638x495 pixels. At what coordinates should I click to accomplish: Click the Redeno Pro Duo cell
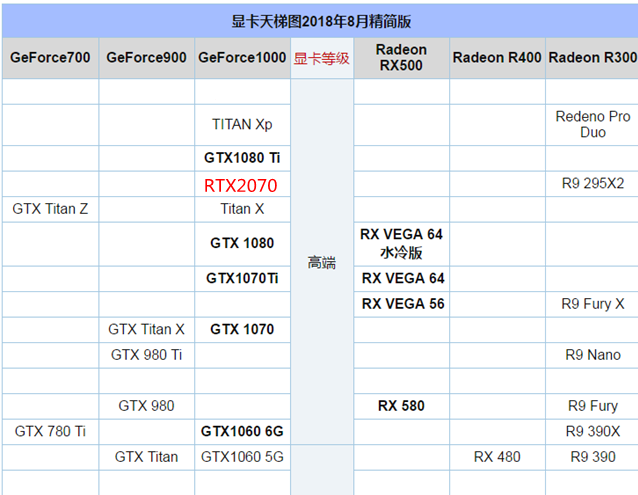click(592, 124)
